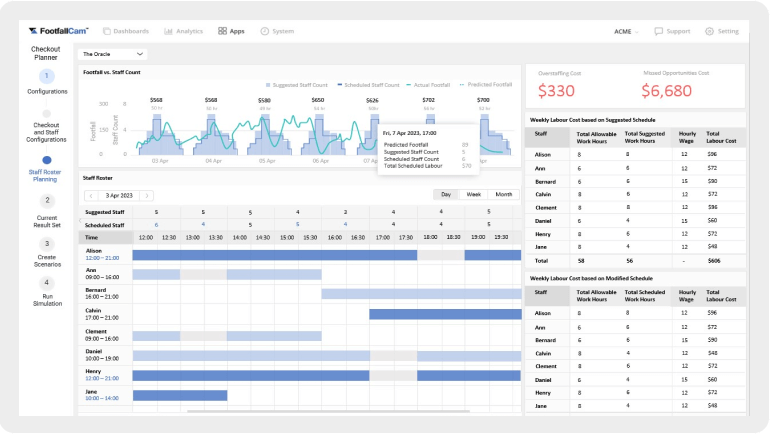The width and height of the screenshot is (770, 434).
Task: Click Jane's shift bar in roster
Action: coord(180,395)
